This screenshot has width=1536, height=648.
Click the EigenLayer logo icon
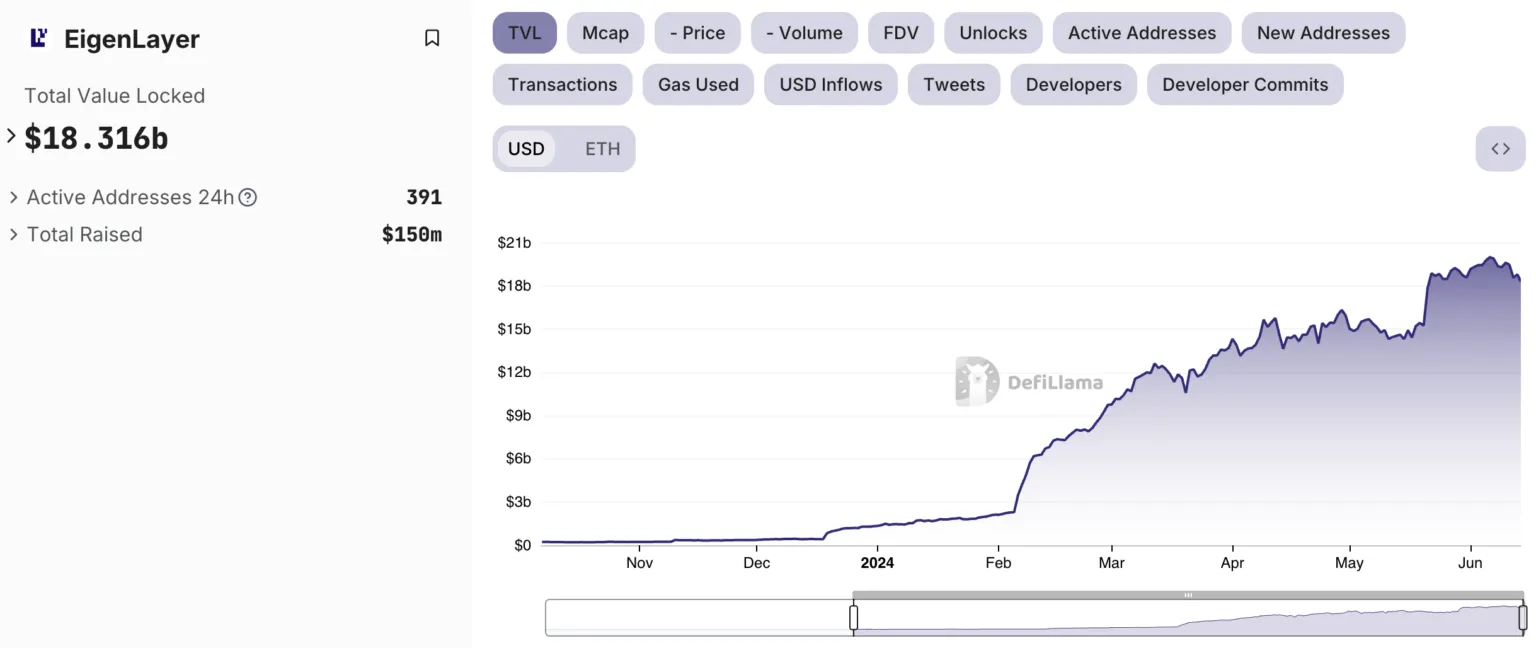[x=39, y=38]
